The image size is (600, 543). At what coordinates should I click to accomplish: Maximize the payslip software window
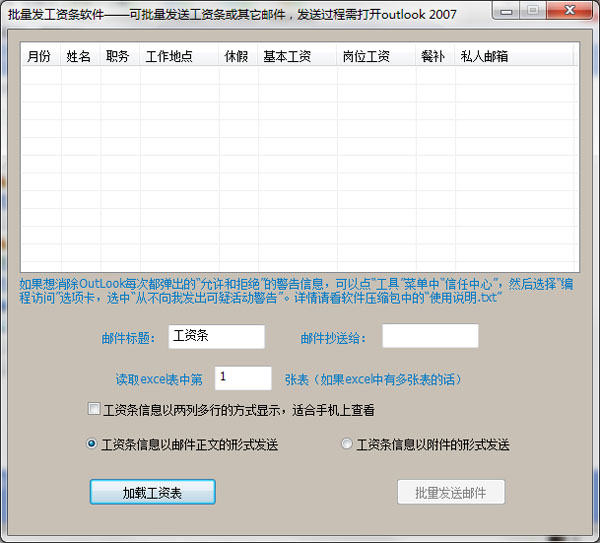tap(533, 11)
